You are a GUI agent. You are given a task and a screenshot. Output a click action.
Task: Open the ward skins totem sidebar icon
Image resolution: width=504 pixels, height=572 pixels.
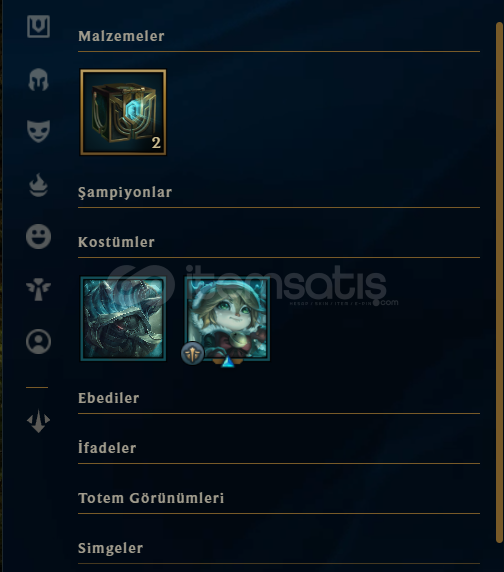point(38,289)
